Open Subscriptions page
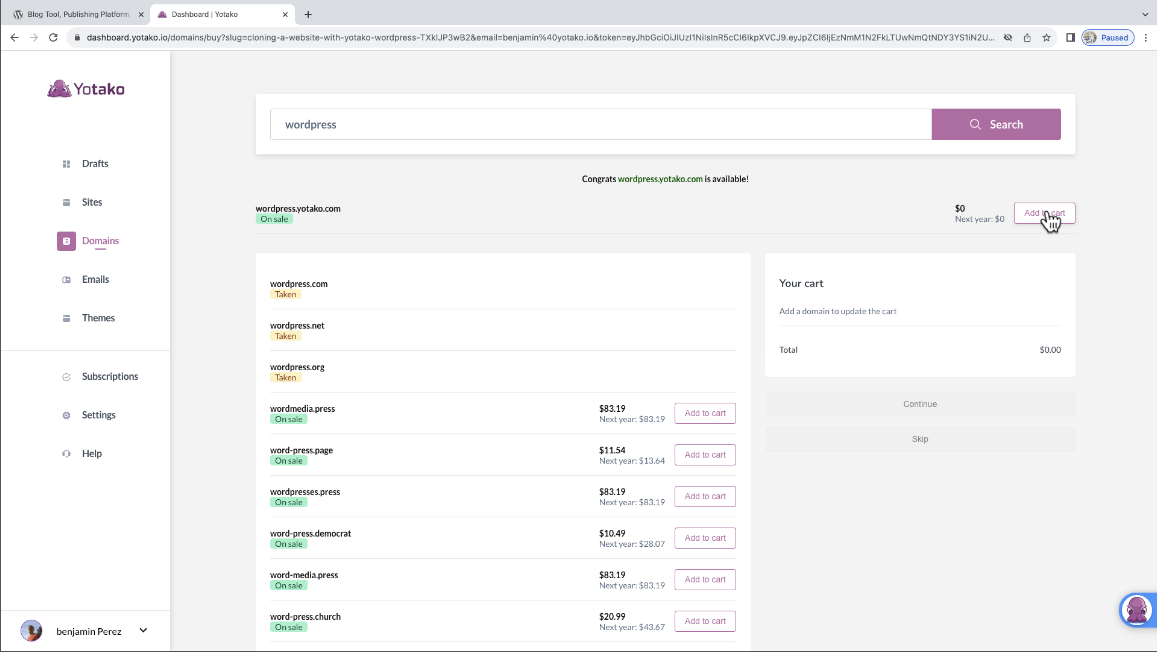This screenshot has height=652, width=1157. coord(110,377)
